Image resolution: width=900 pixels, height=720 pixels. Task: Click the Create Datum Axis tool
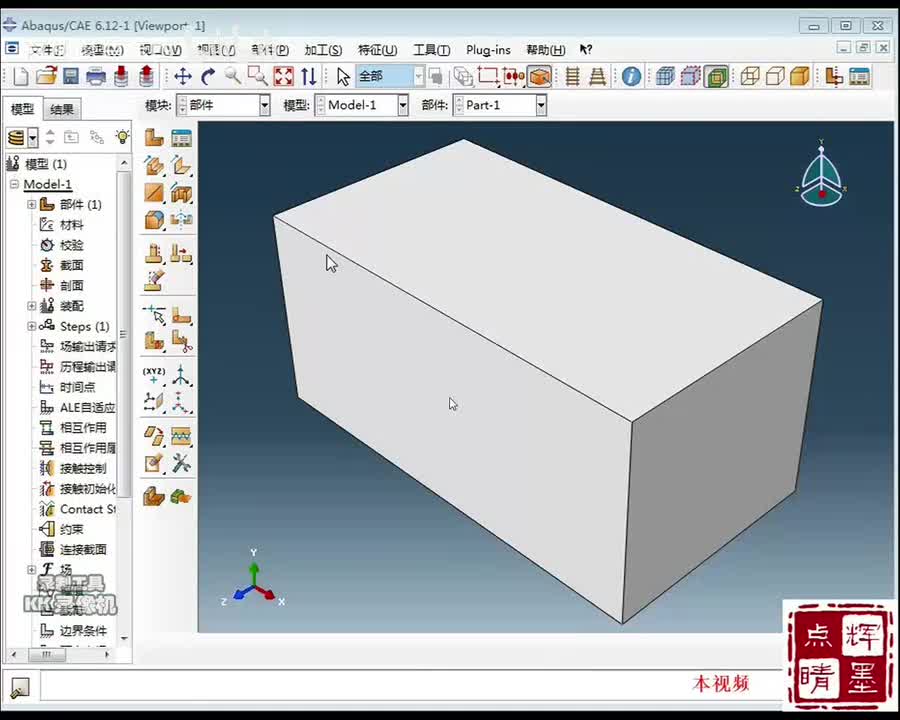click(x=181, y=375)
